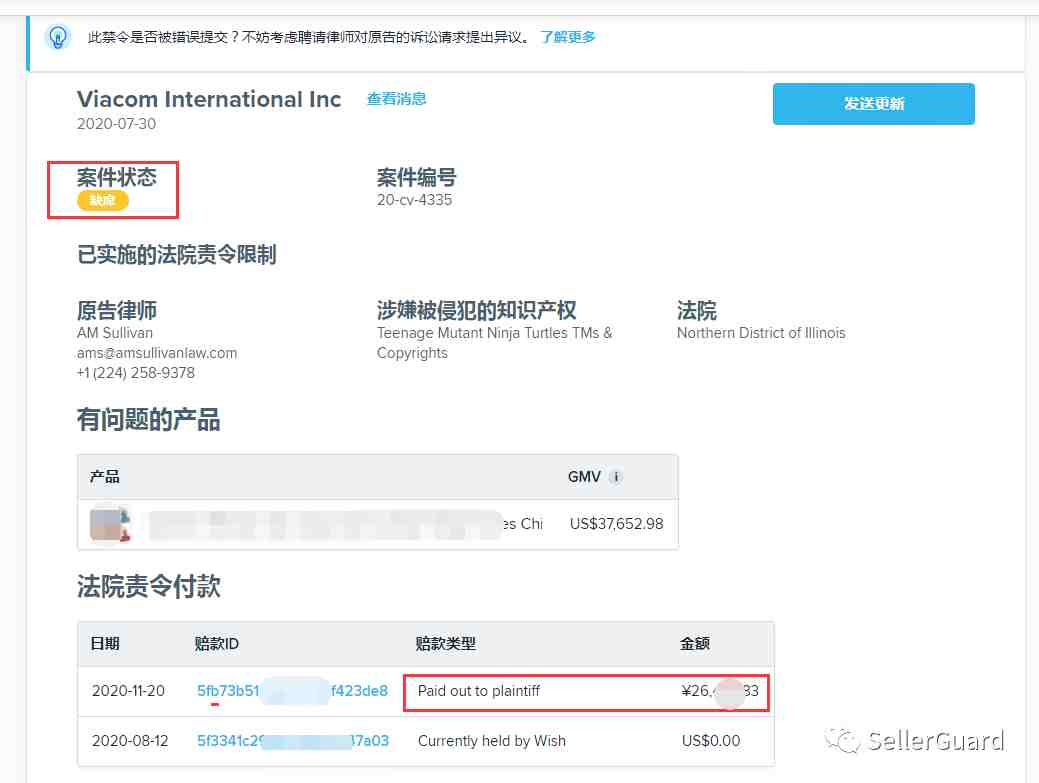
Task: Click the Viacom International Inc heading
Action: (x=209, y=99)
